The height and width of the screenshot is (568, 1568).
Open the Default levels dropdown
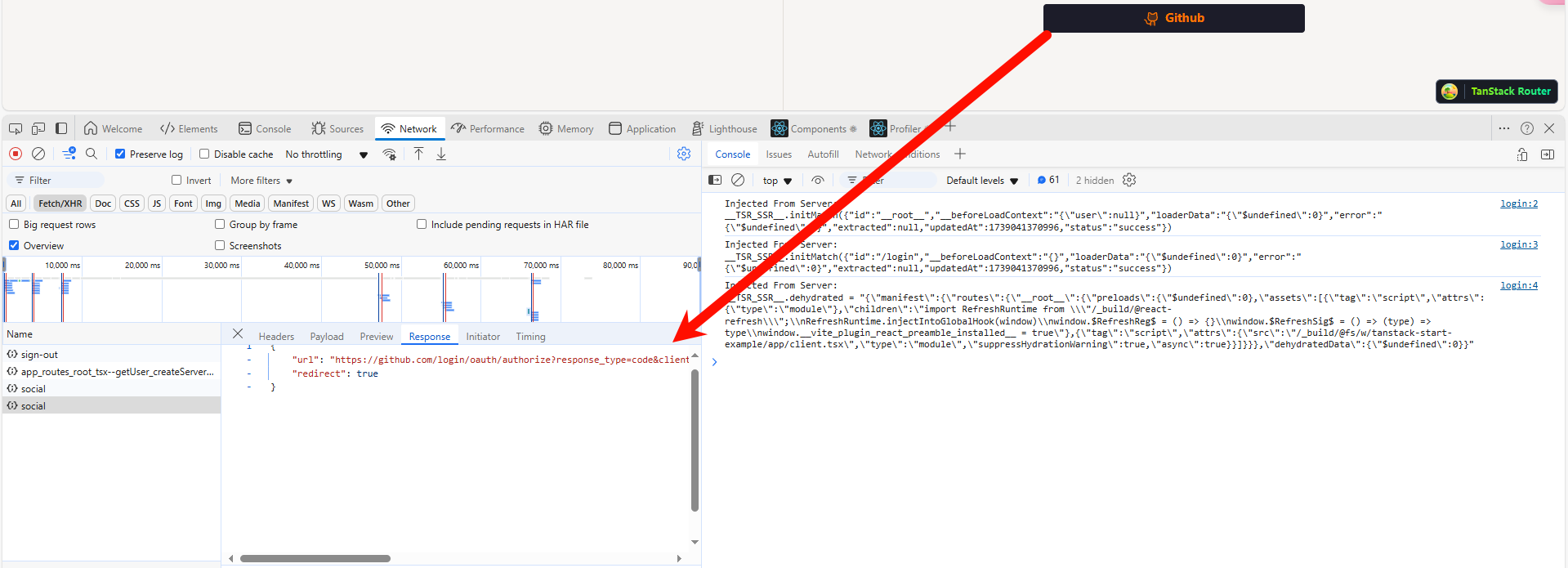pyautogui.click(x=982, y=181)
